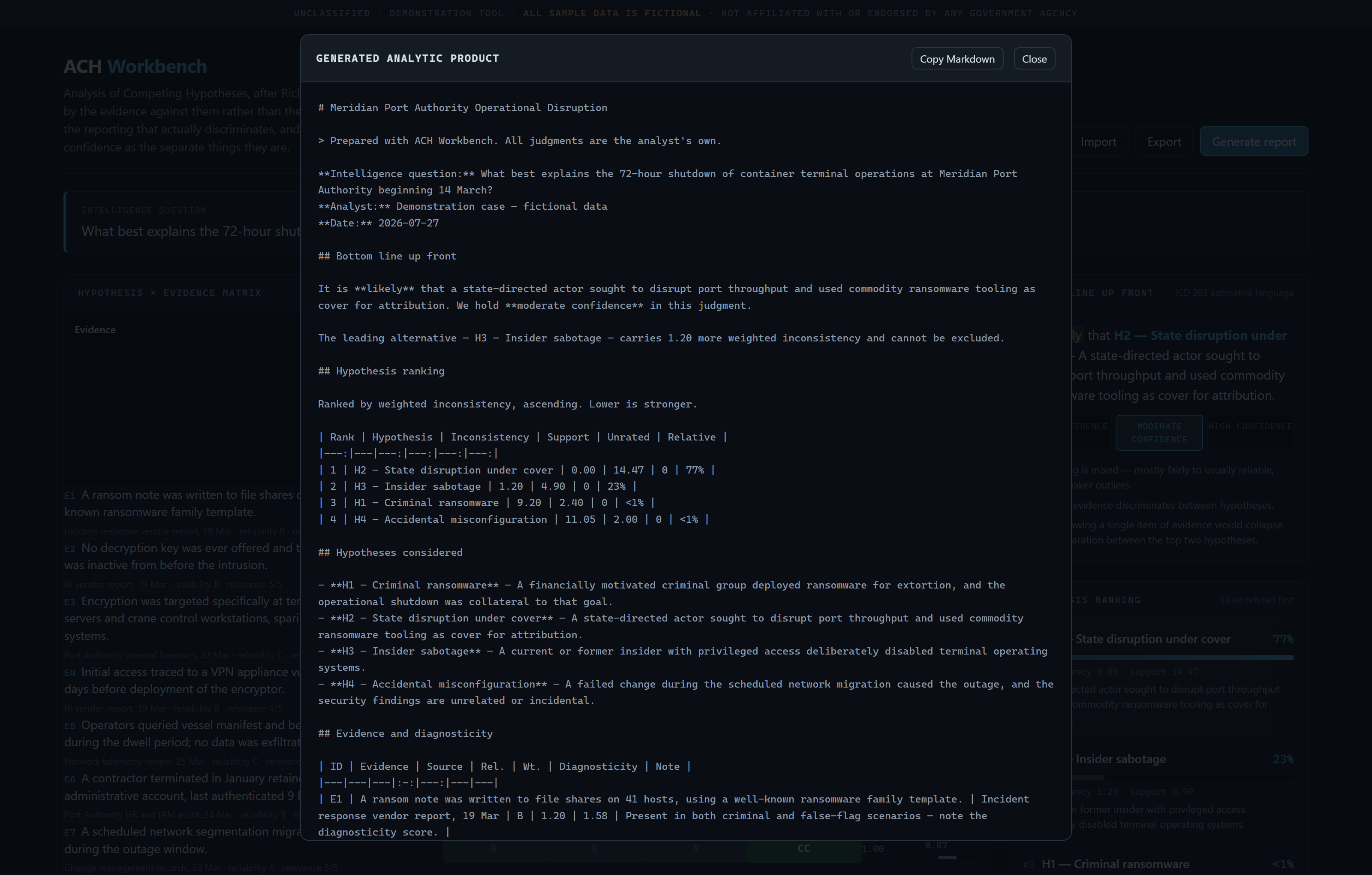Click the '## Hypothesis ranking' heading in the report
Viewport: 1372px width, 875px height.
pyautogui.click(x=381, y=371)
